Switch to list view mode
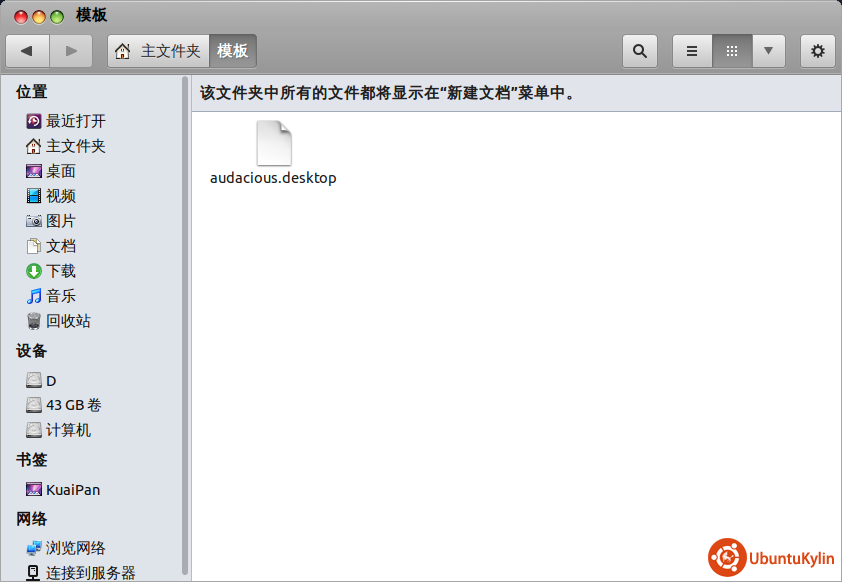Viewport: 842px width, 582px height. 692,51
